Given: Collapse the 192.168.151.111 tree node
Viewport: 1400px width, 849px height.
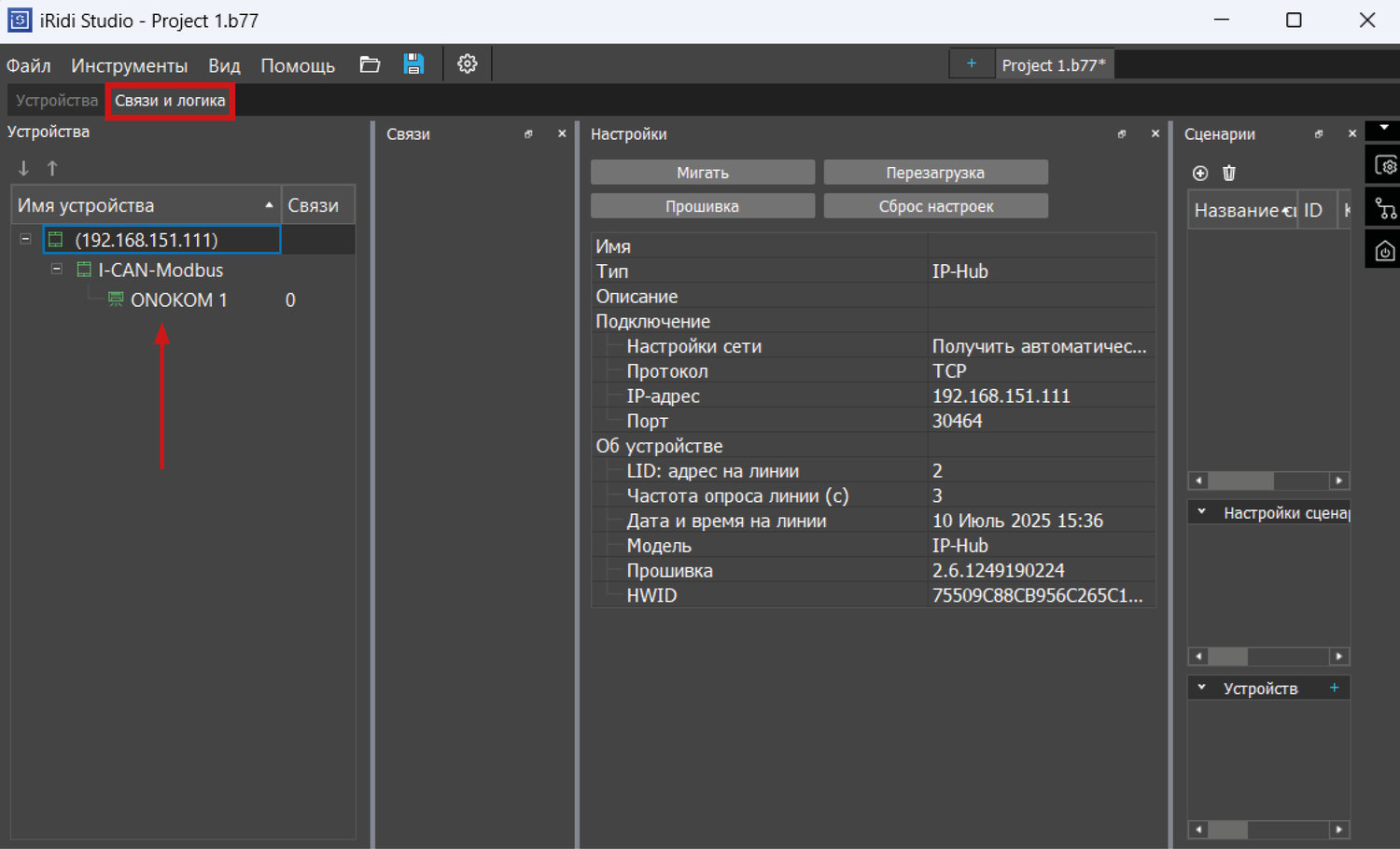Looking at the screenshot, I should (x=25, y=240).
